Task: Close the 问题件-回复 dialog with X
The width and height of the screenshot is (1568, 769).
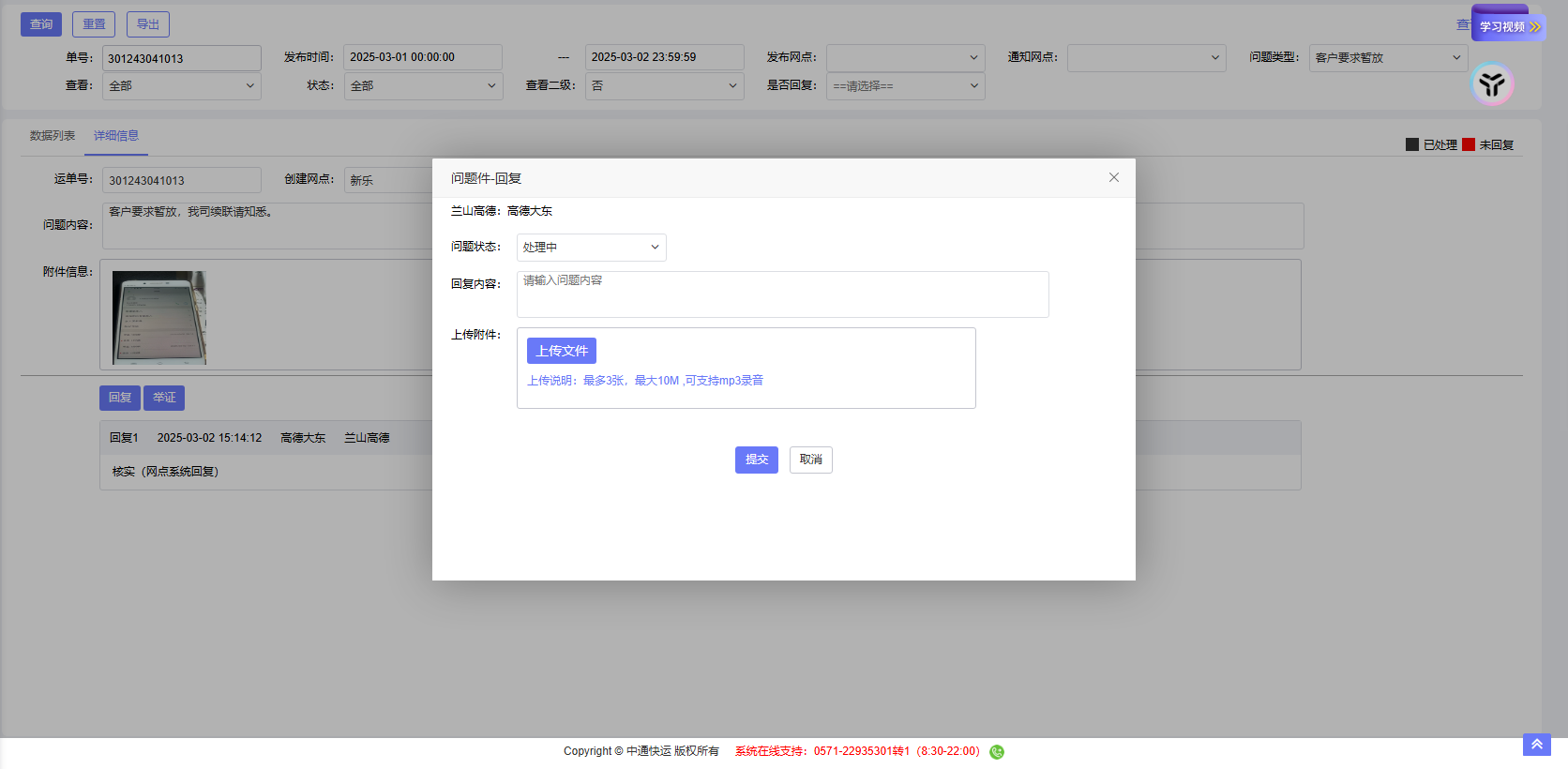Action: (1113, 177)
